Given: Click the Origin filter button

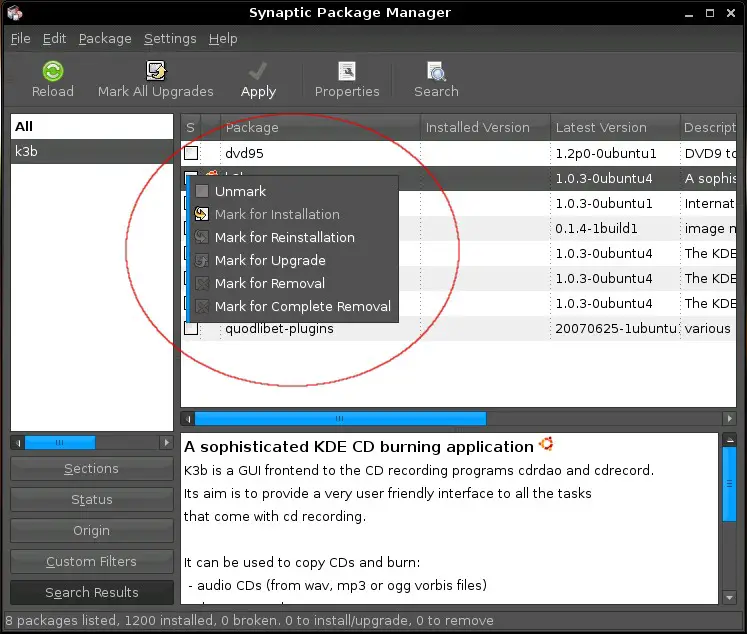Looking at the screenshot, I should [91, 531].
